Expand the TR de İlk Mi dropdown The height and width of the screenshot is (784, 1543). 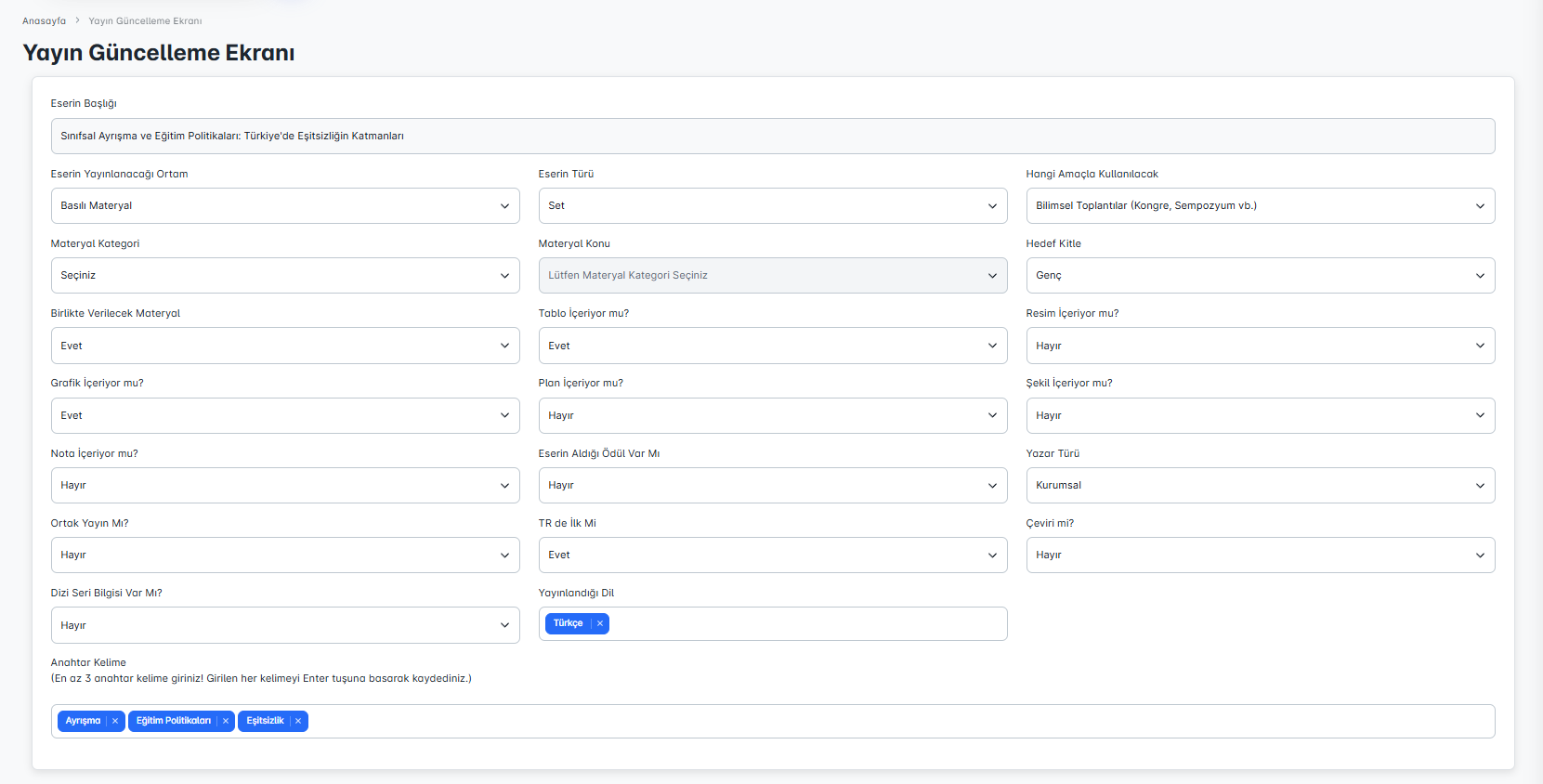772,555
